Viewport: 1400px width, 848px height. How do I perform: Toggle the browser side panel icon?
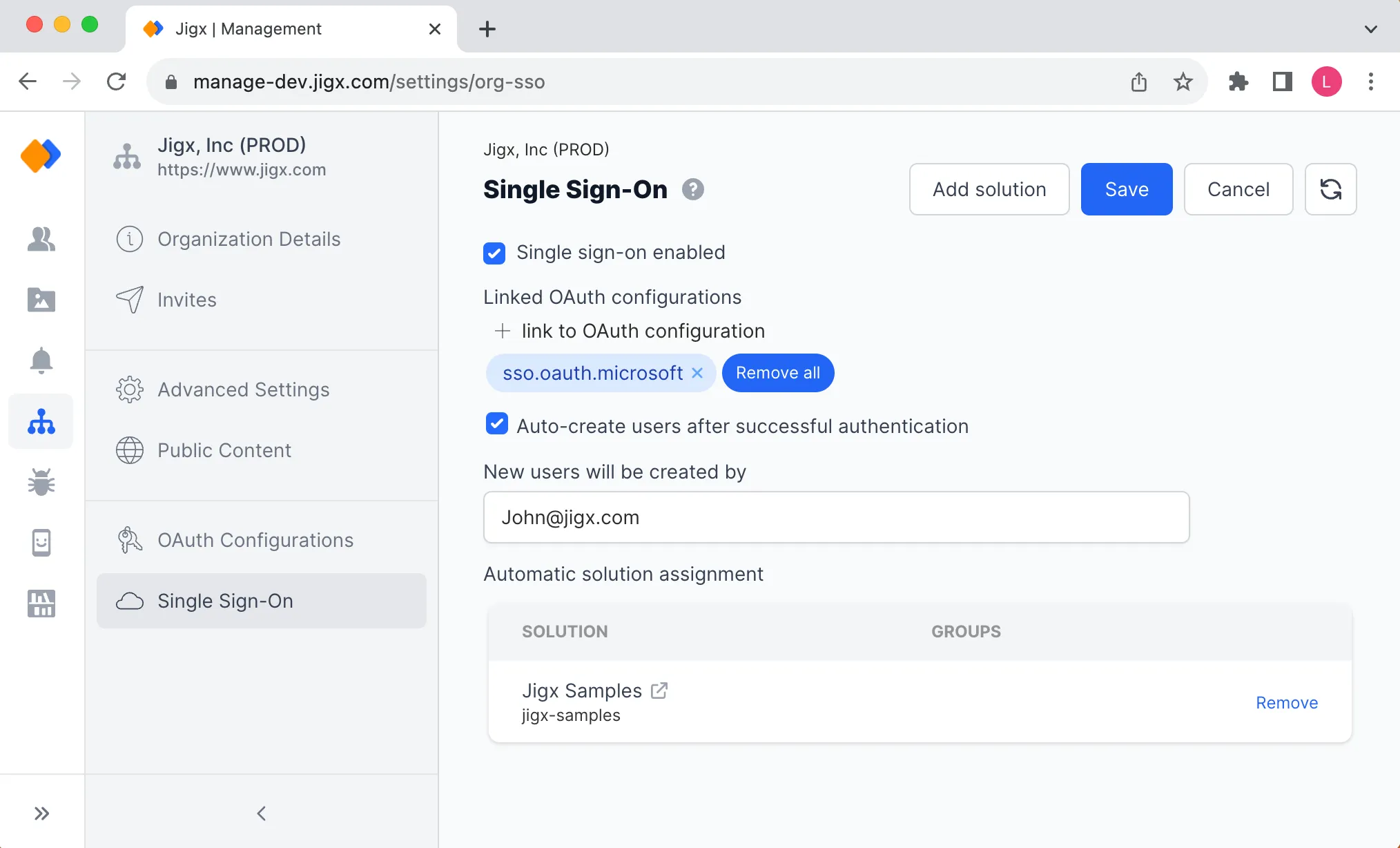click(1283, 81)
